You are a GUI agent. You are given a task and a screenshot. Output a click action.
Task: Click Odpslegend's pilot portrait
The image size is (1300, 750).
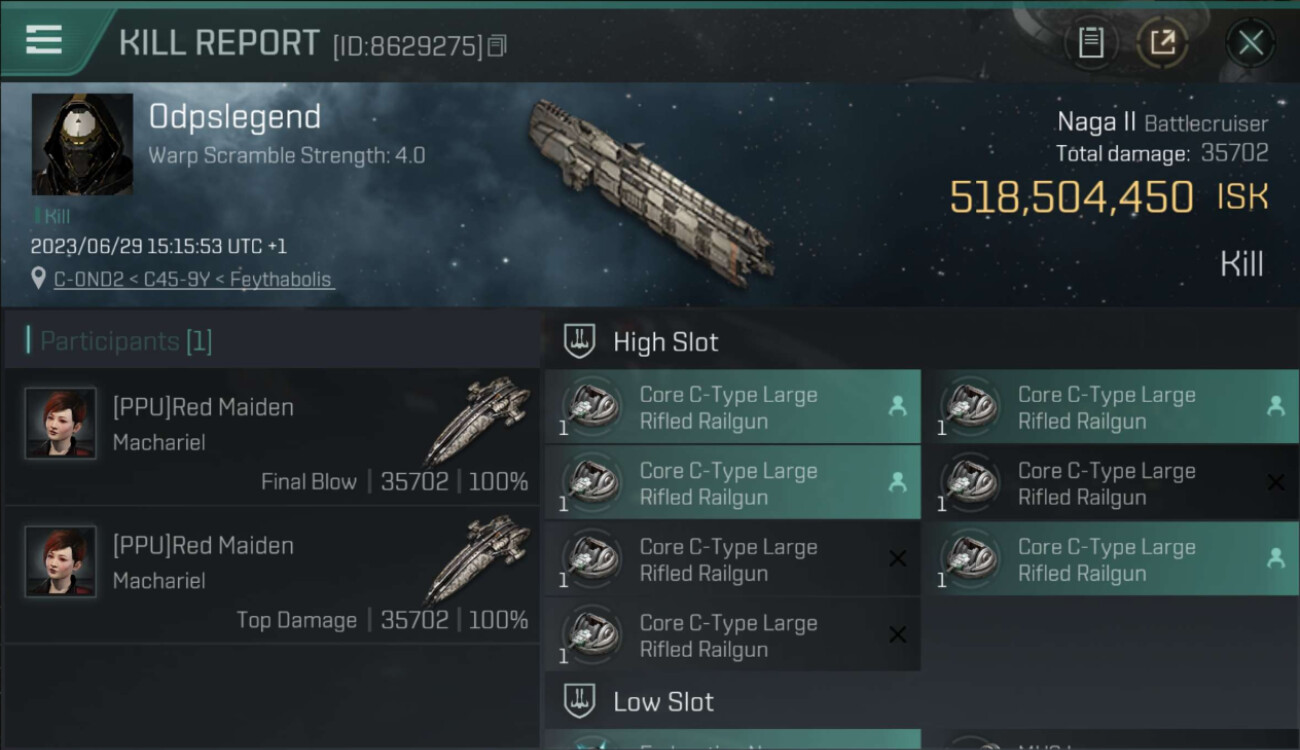(82, 144)
